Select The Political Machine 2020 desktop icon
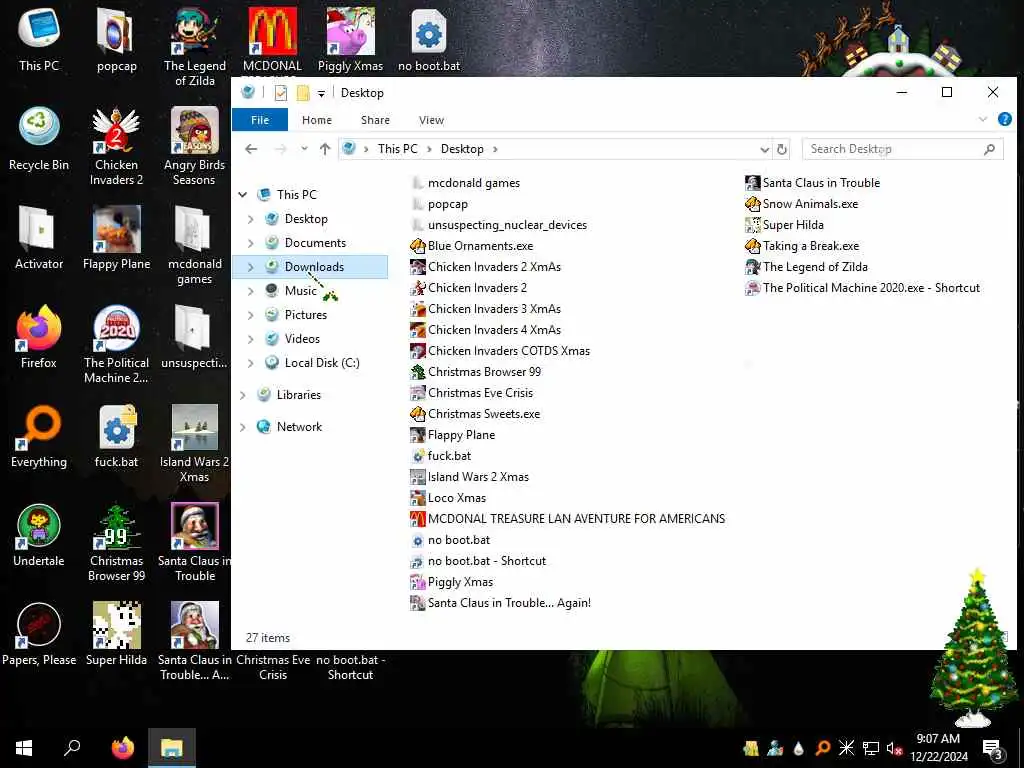 (x=116, y=344)
